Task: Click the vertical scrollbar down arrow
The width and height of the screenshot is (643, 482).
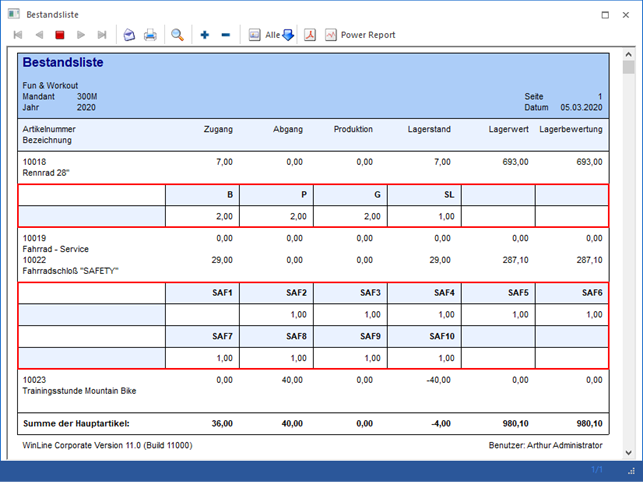Action: [628, 451]
